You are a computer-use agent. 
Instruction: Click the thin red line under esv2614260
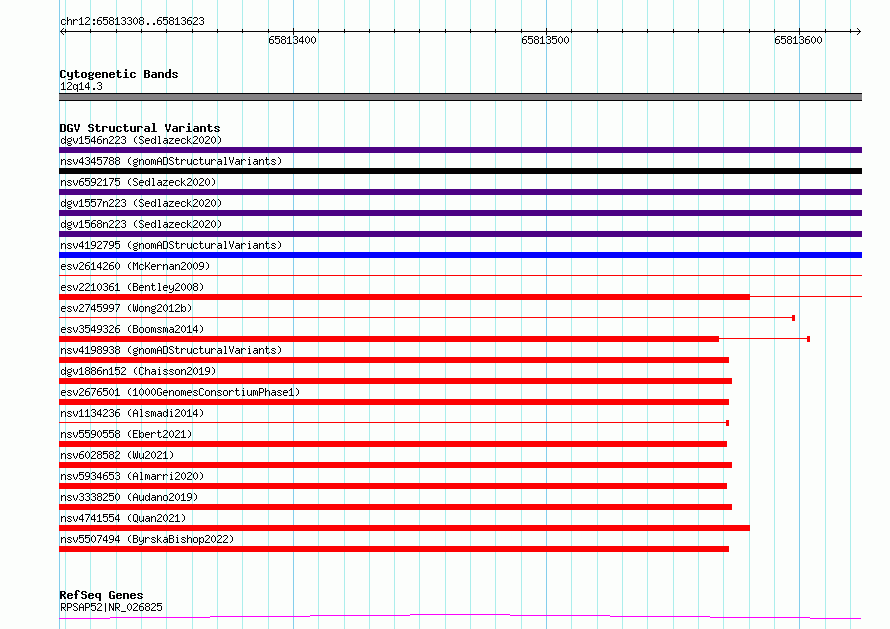460,276
